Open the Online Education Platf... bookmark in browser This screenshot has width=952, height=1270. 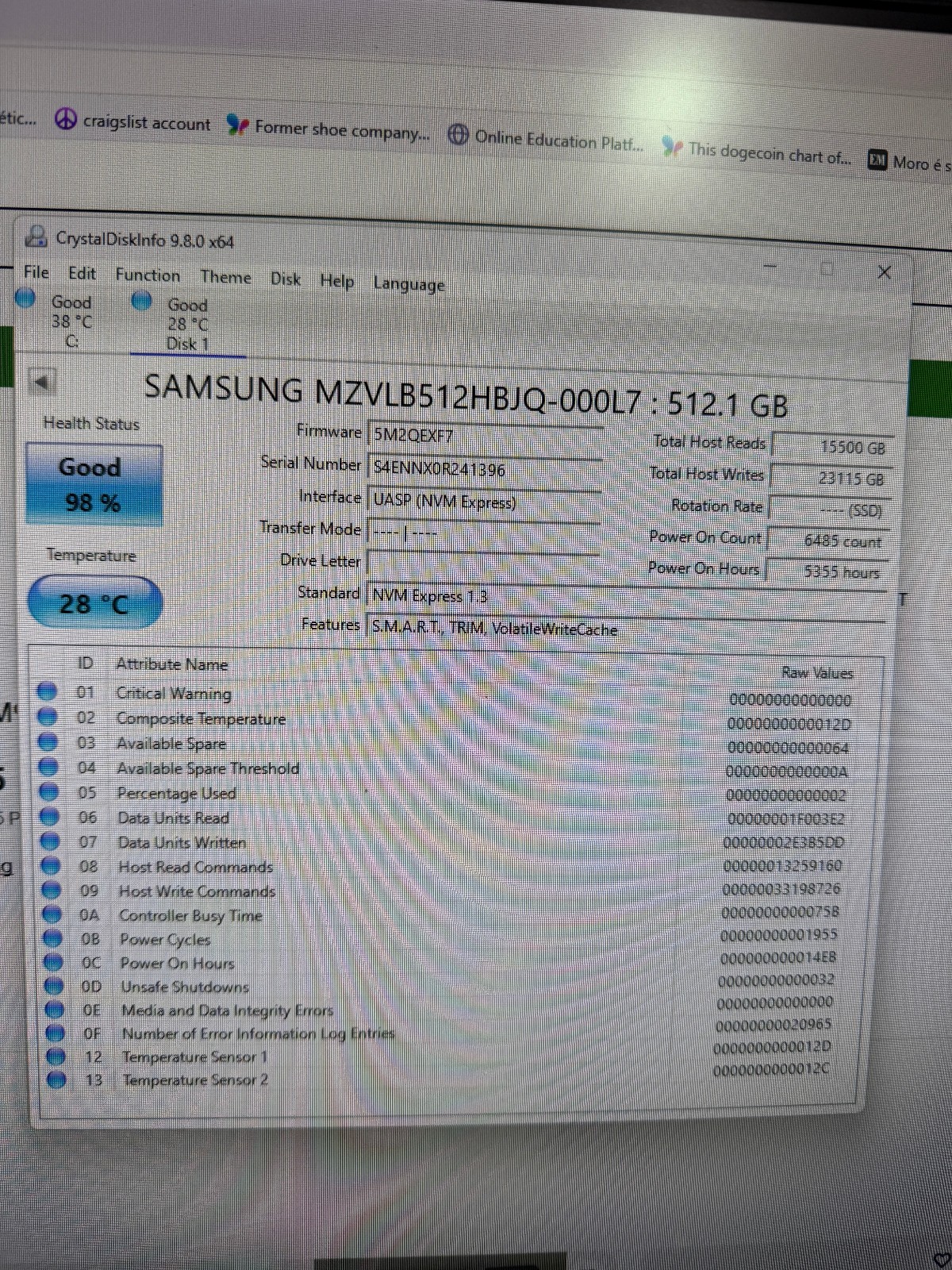click(546, 139)
